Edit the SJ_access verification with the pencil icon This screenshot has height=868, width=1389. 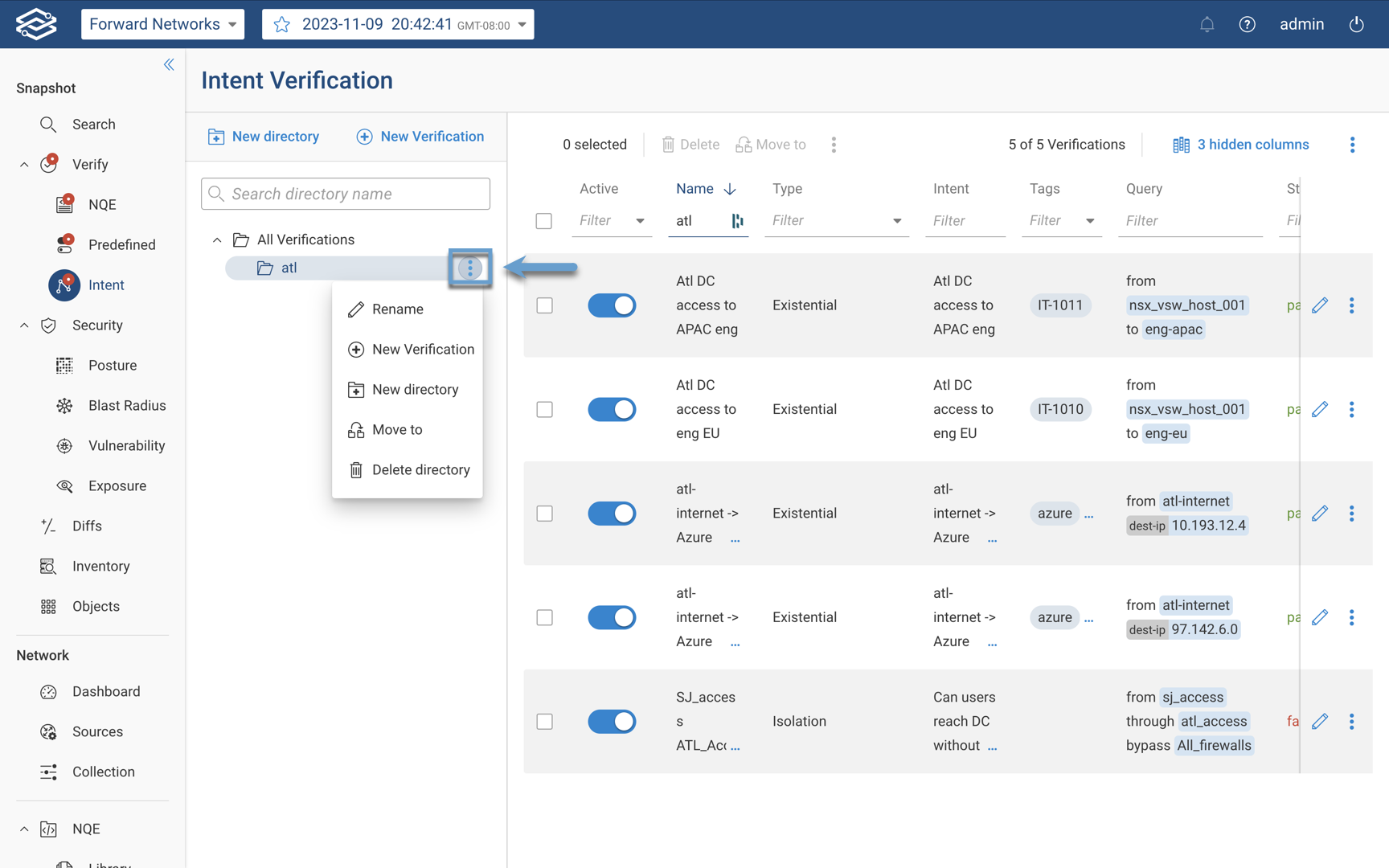[1321, 721]
